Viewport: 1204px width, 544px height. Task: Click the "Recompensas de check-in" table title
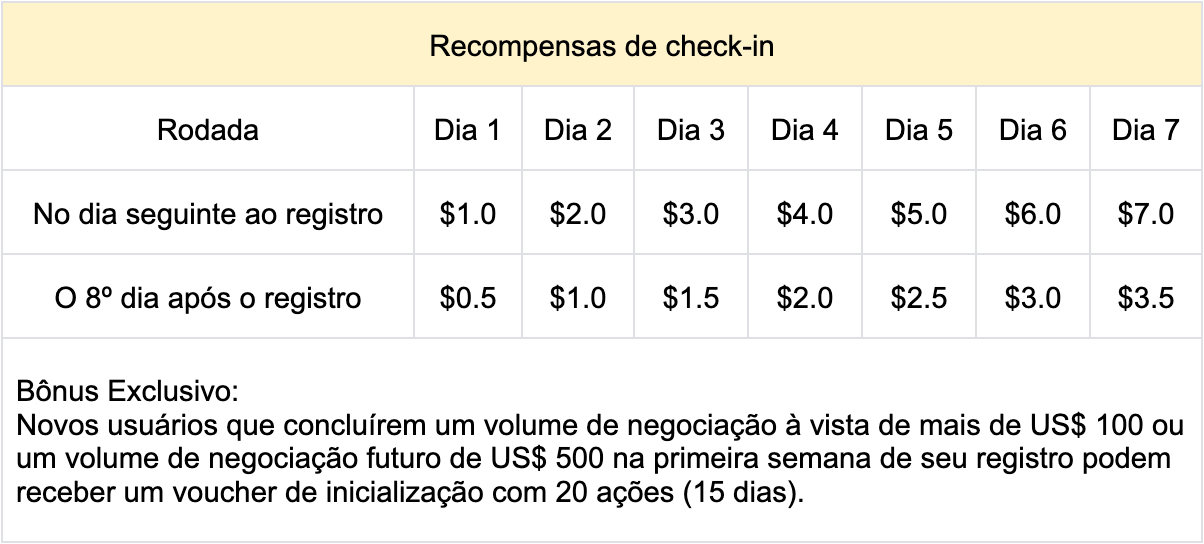click(x=601, y=46)
